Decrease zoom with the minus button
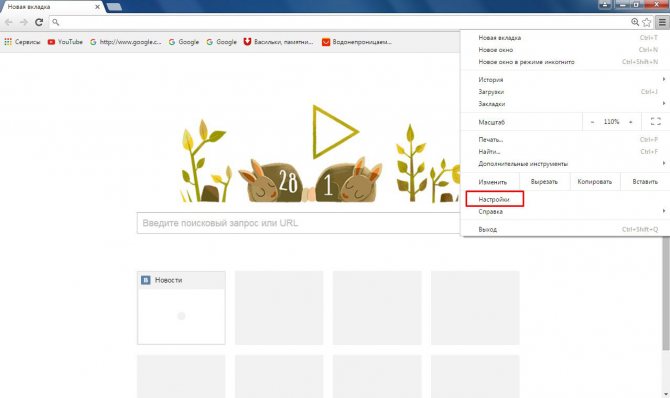Image resolution: width=670 pixels, height=398 pixels. (x=592, y=122)
